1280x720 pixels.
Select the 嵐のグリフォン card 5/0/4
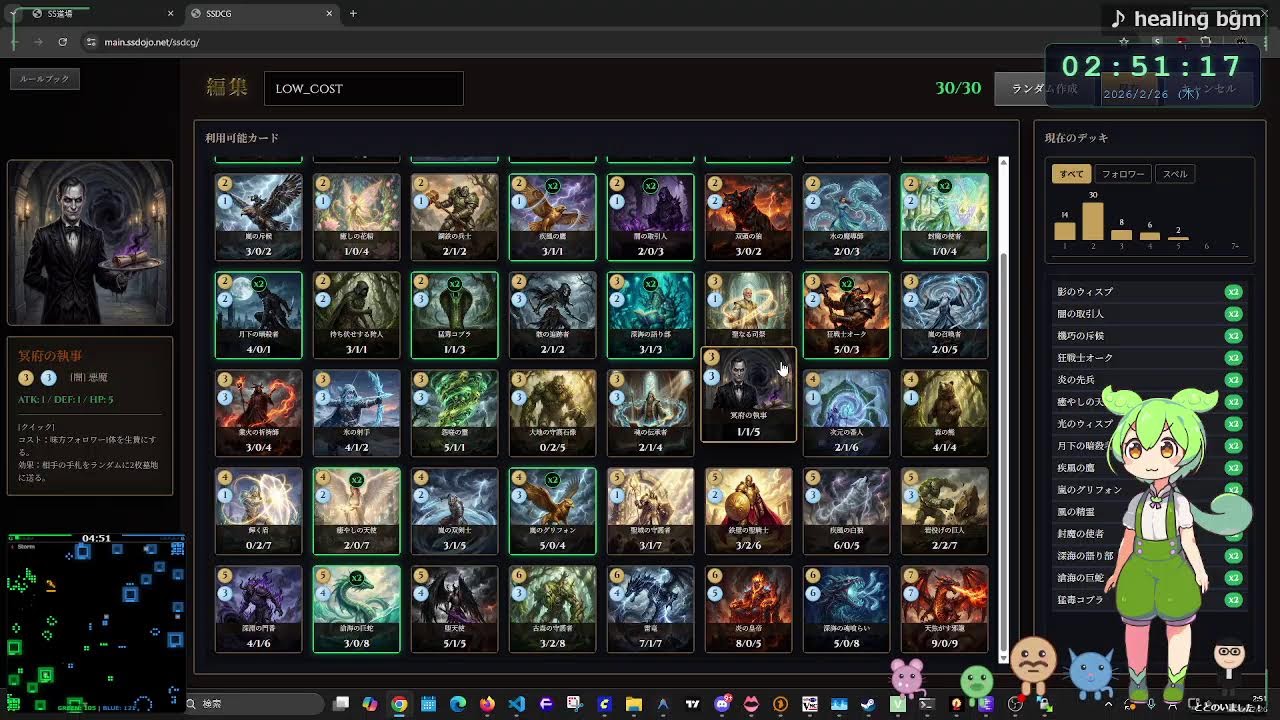point(552,511)
